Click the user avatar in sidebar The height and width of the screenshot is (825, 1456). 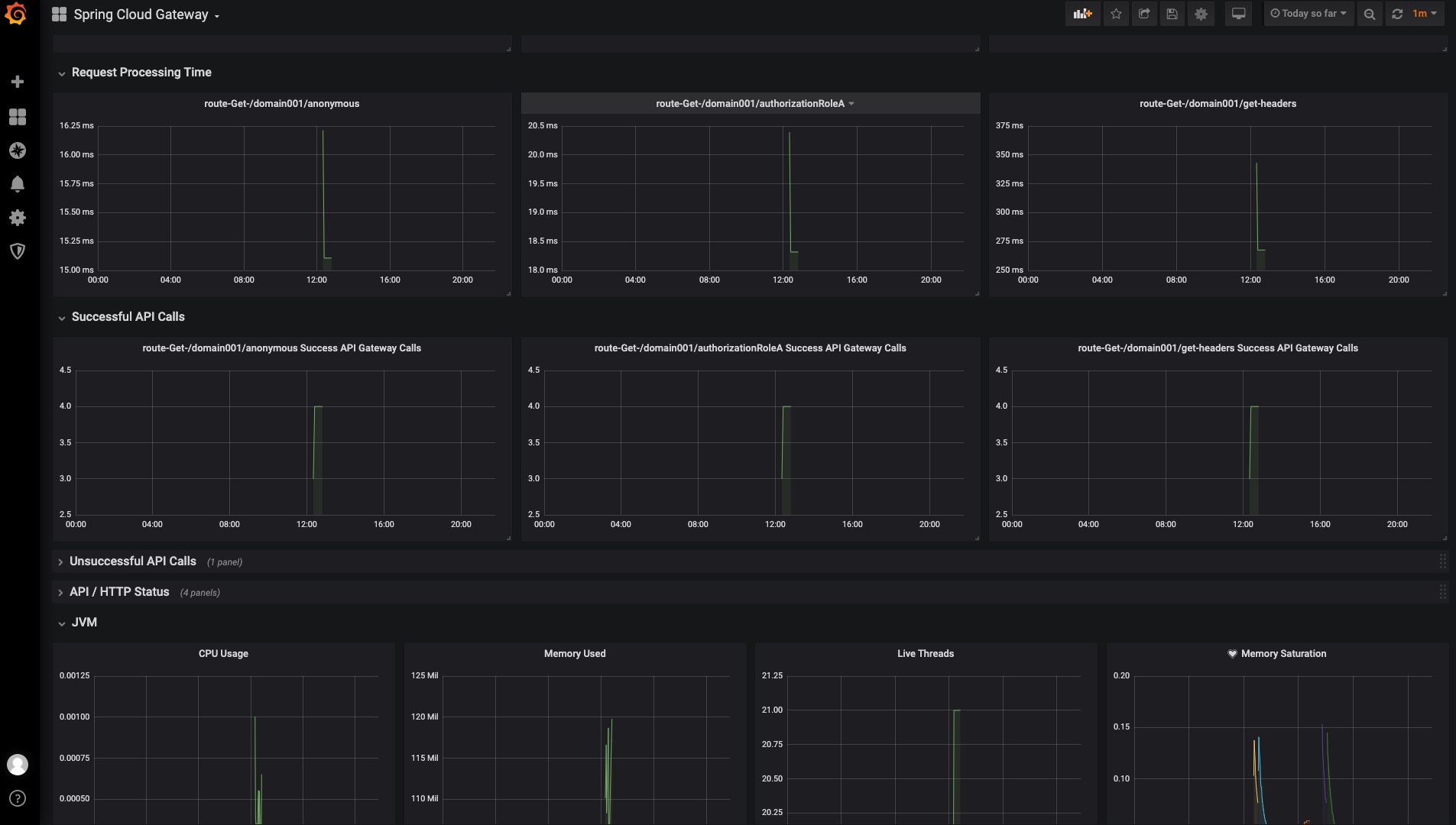18,764
